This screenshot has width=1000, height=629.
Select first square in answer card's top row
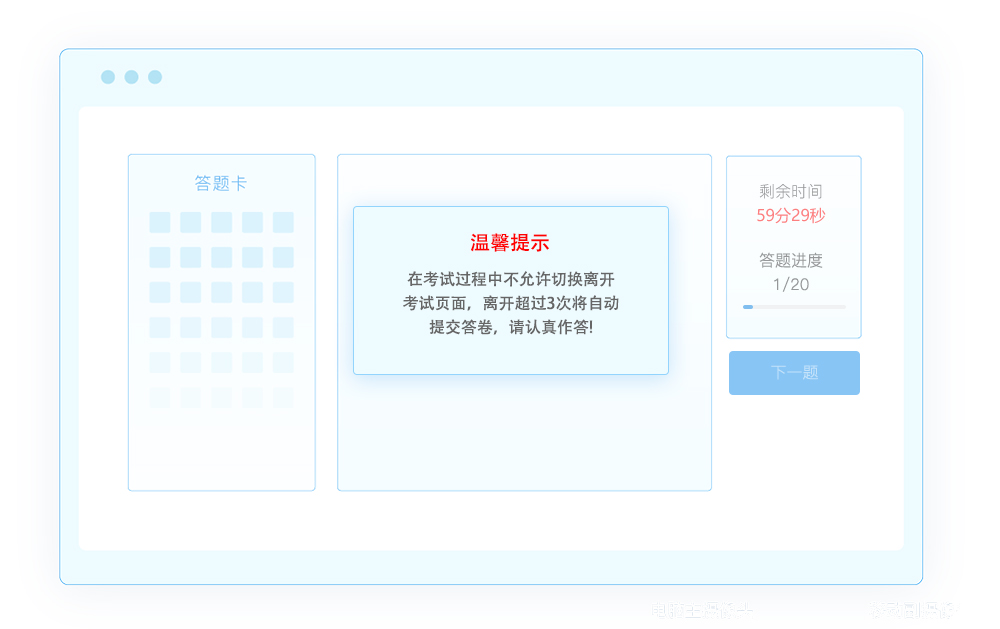[160, 222]
